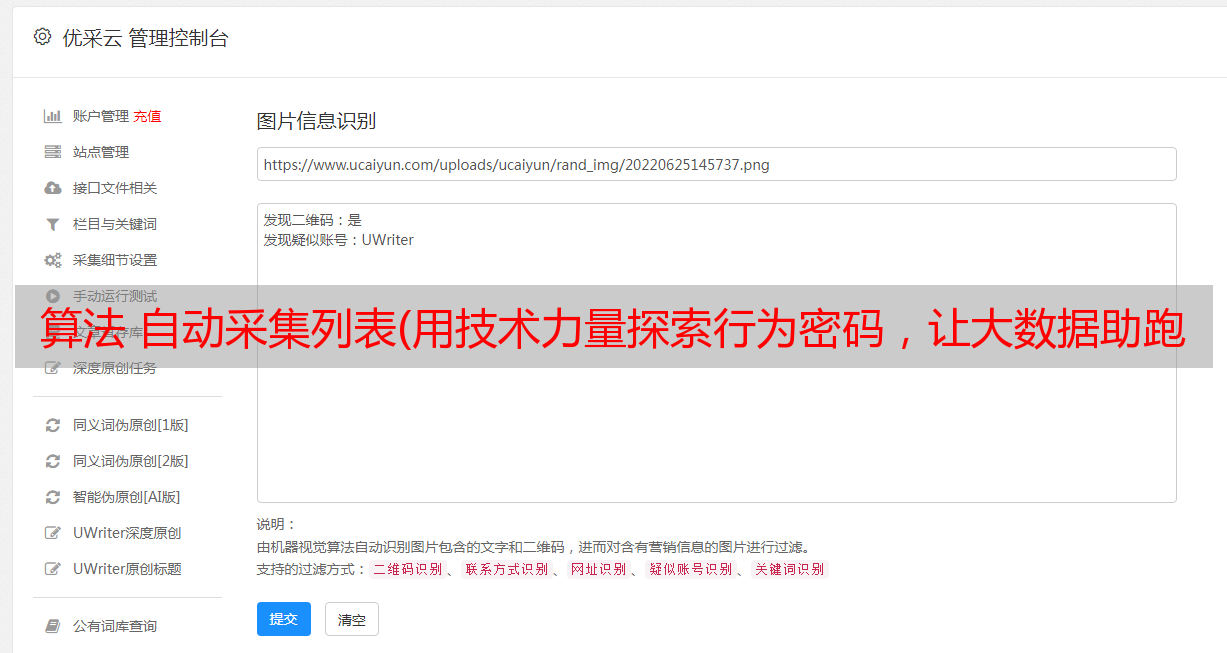Click the 图片信息识别 heading
Viewport: 1227px width, 653px height.
coord(316,121)
